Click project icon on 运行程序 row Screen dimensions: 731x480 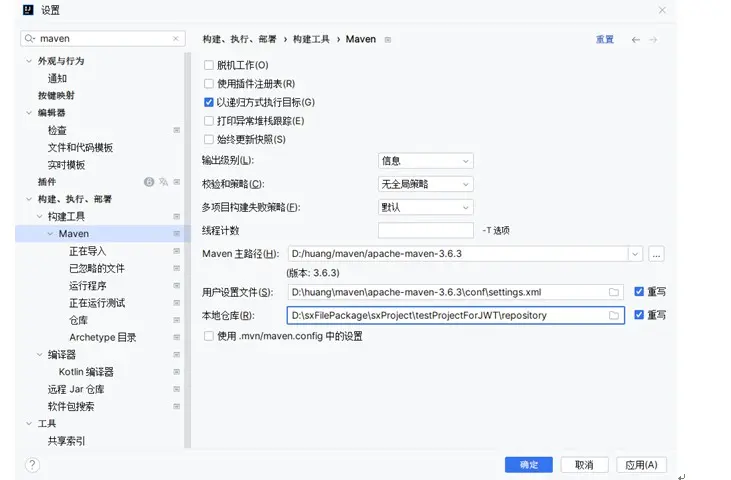tap(177, 285)
